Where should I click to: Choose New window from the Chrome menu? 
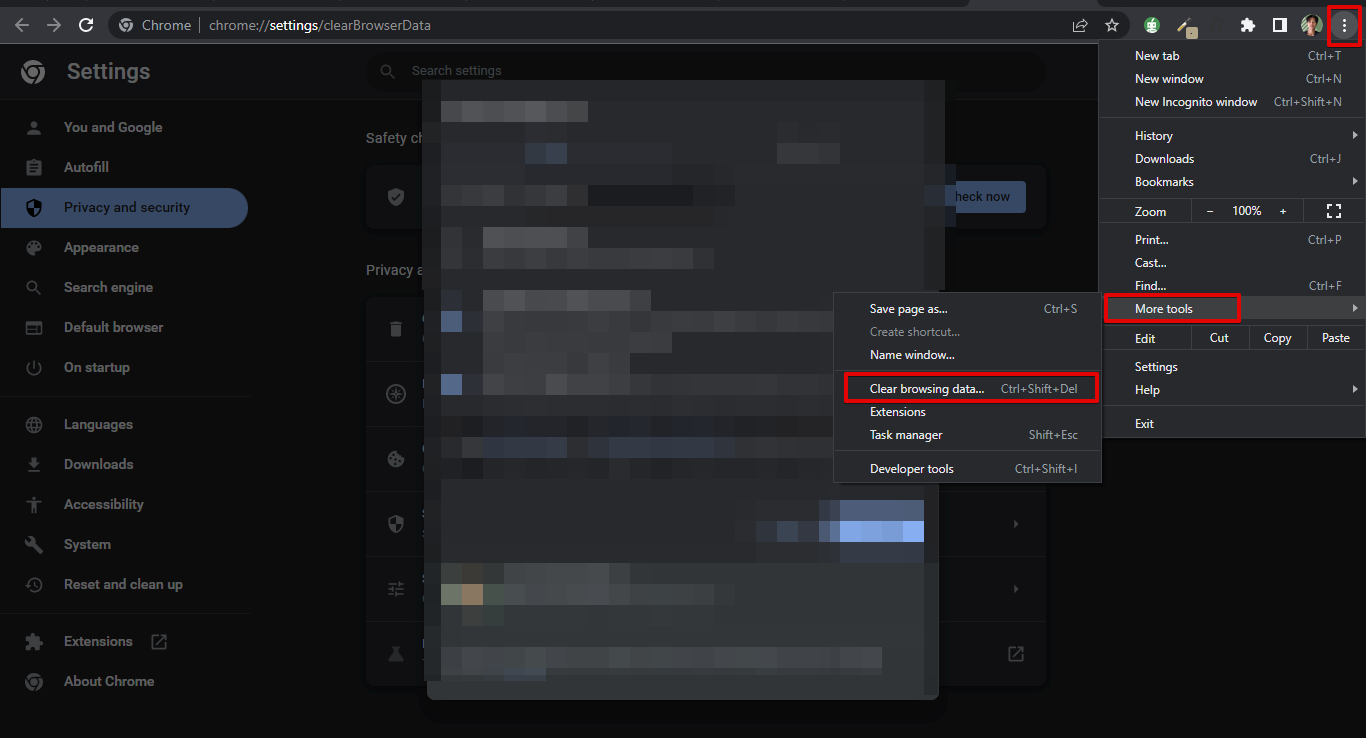coord(1233,79)
